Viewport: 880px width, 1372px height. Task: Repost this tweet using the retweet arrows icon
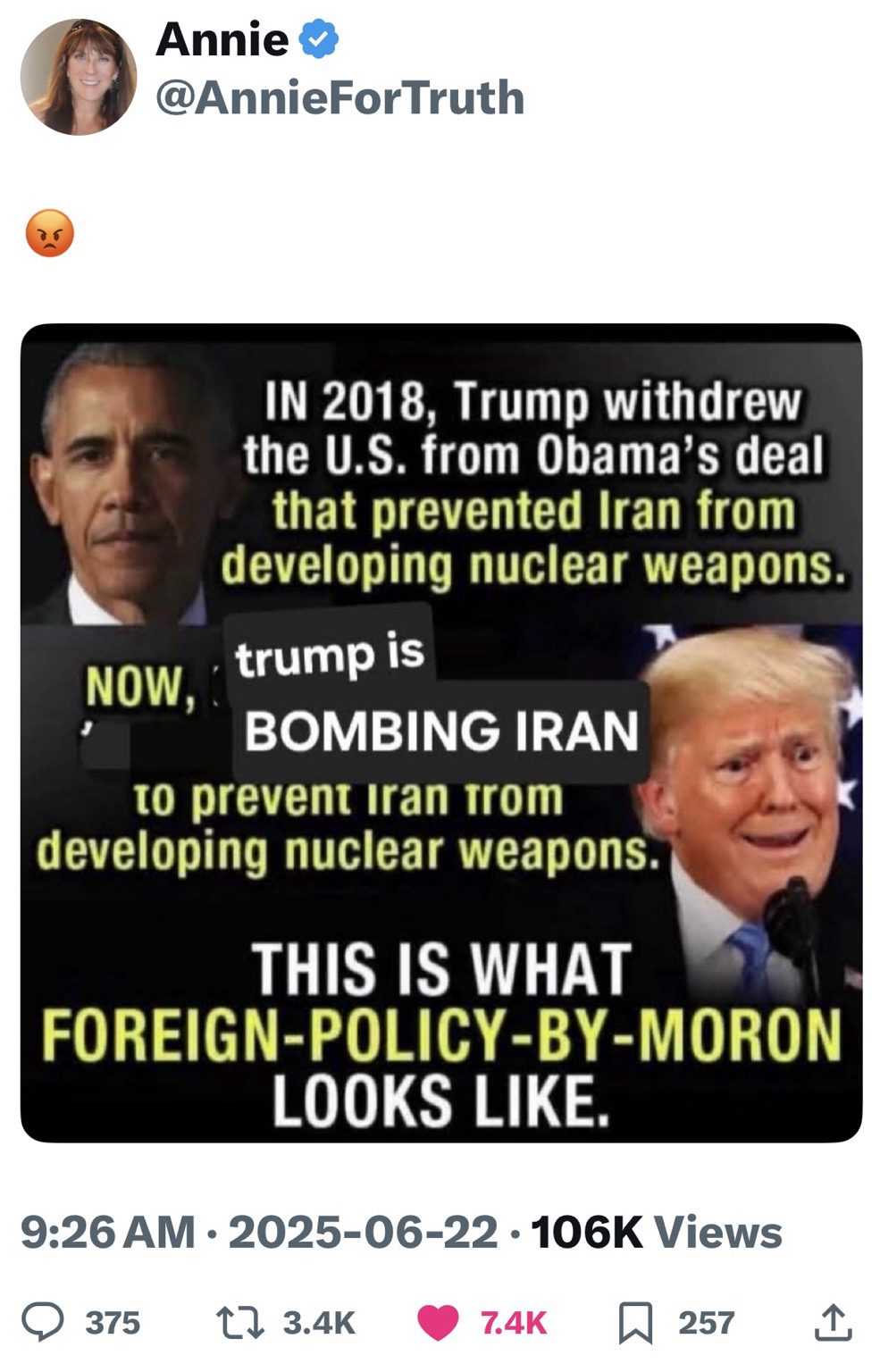pos(239,1322)
